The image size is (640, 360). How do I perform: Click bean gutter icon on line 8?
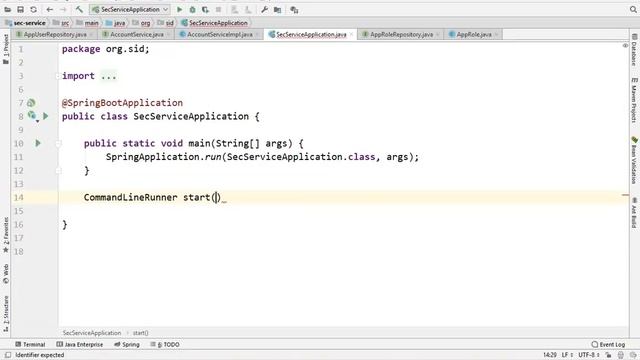coord(32,116)
